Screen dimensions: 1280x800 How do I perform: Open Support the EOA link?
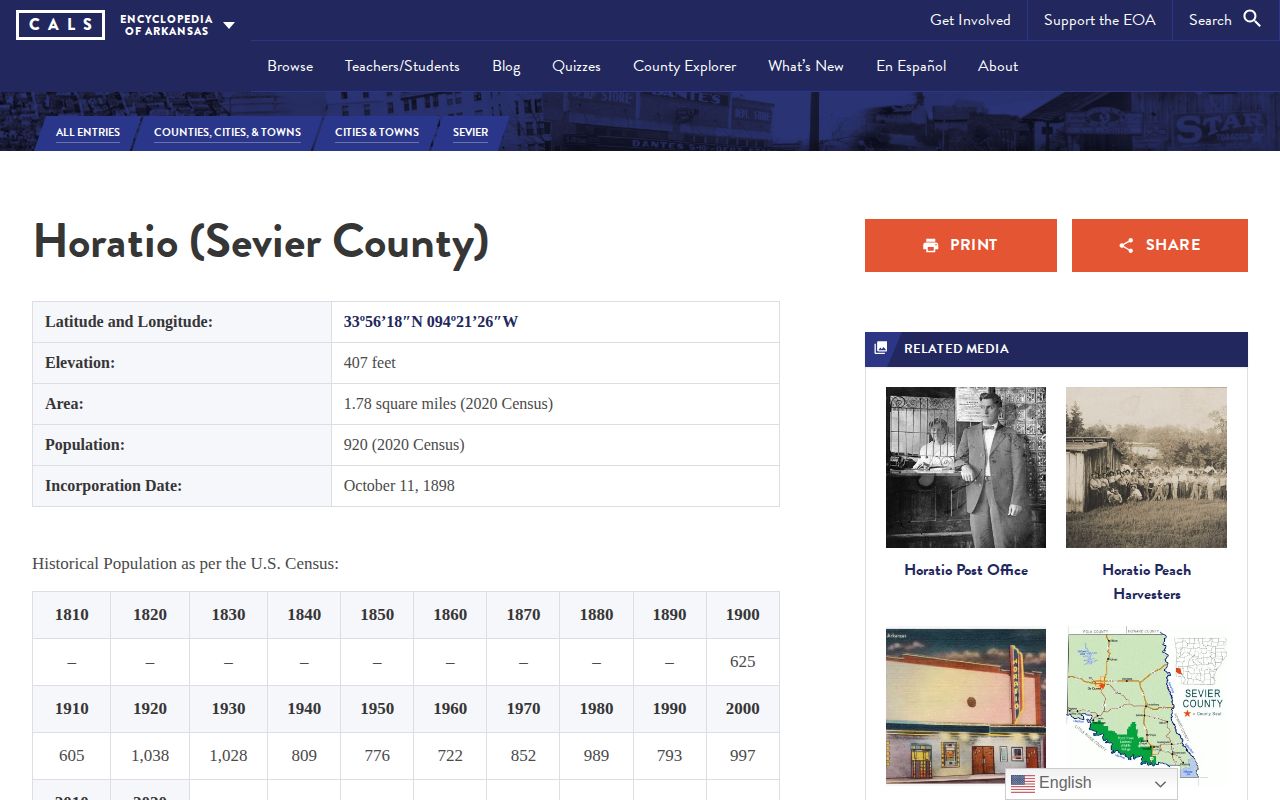click(1099, 20)
